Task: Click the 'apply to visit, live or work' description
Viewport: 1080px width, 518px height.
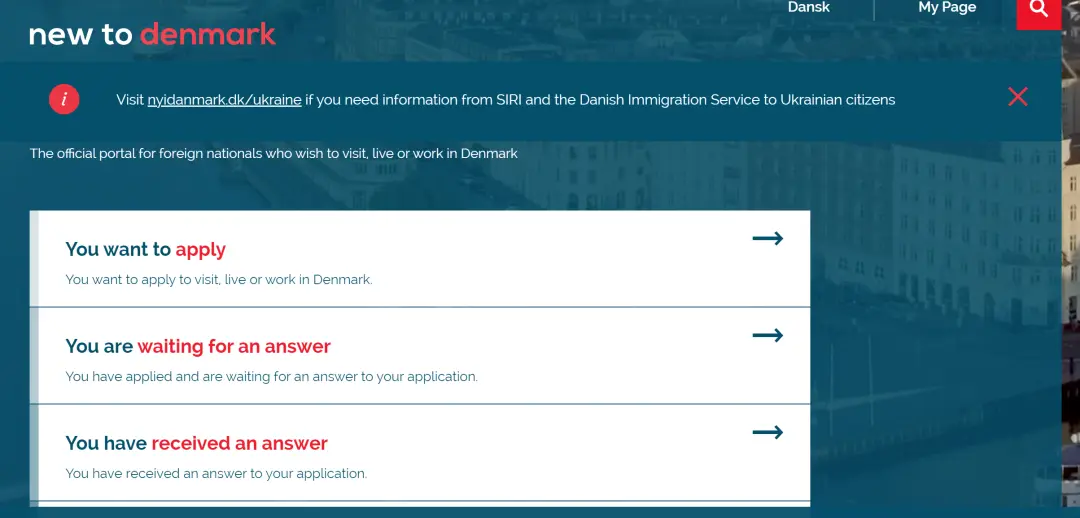Action: point(219,280)
